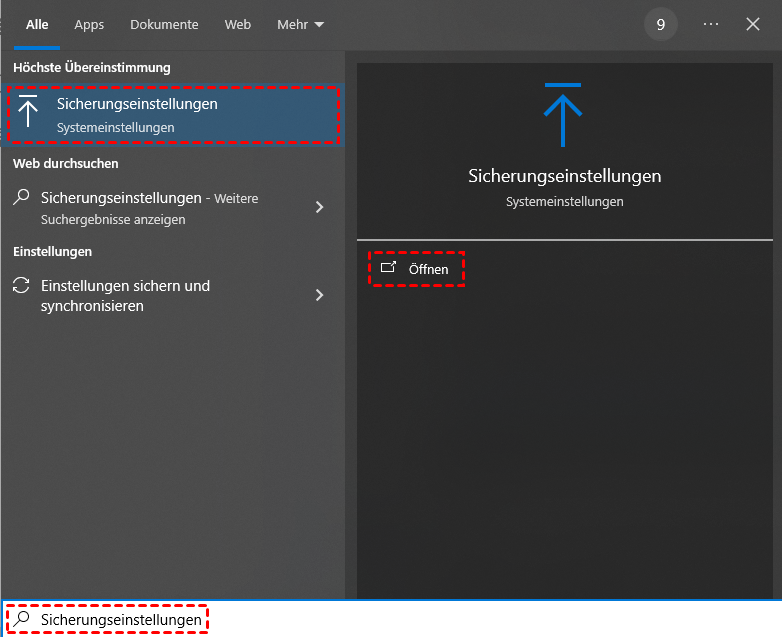782x637 pixels.
Task: Click the search text field containing Sicherungseinstellungen
Action: click(300, 620)
